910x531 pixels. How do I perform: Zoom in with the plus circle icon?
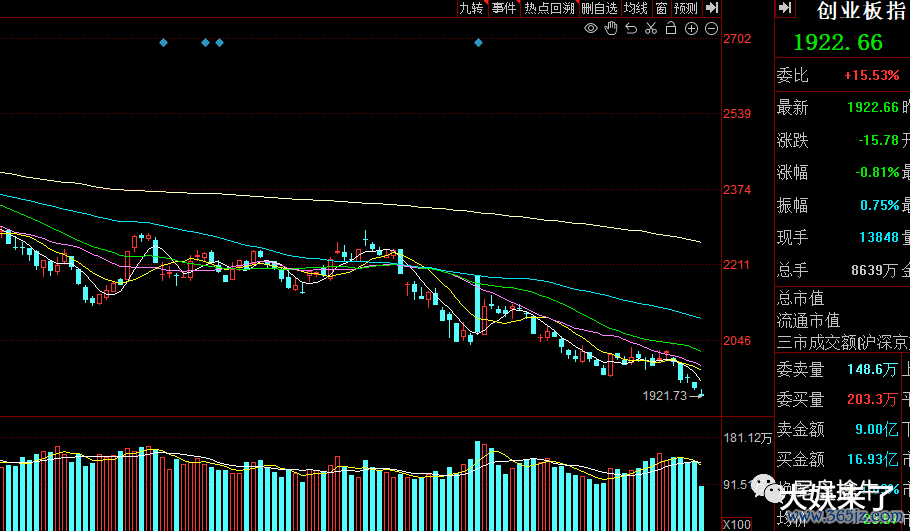coord(691,28)
